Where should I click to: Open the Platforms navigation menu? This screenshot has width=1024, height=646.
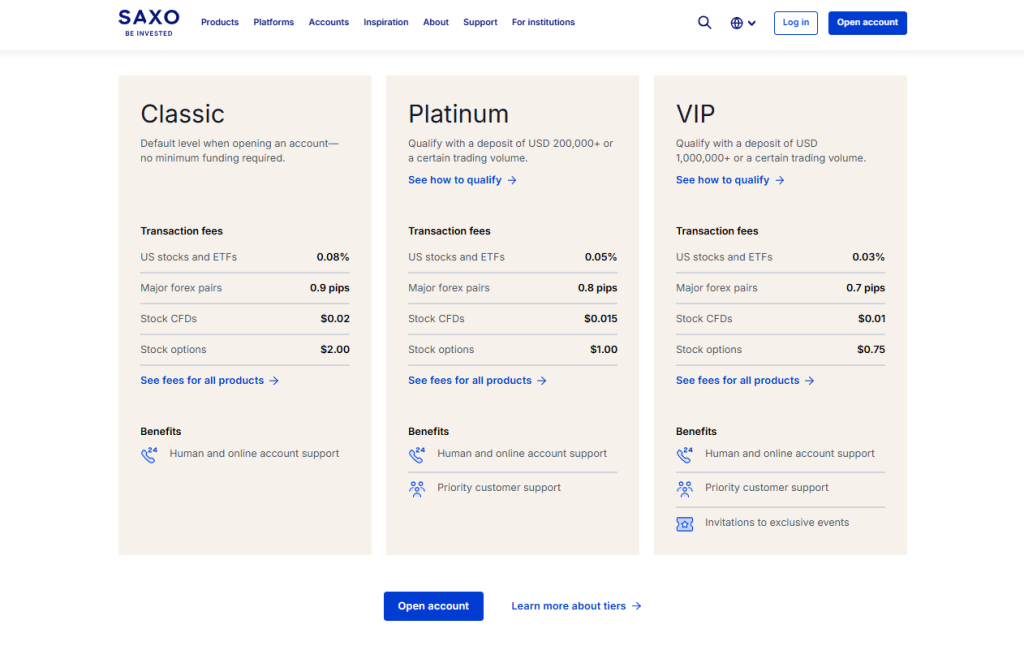(x=273, y=22)
